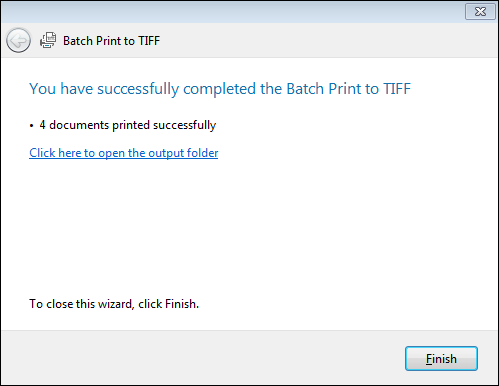The height and width of the screenshot is (386, 499).
Task: Click 'output folder' words in the hyperlink
Action: (x=183, y=153)
